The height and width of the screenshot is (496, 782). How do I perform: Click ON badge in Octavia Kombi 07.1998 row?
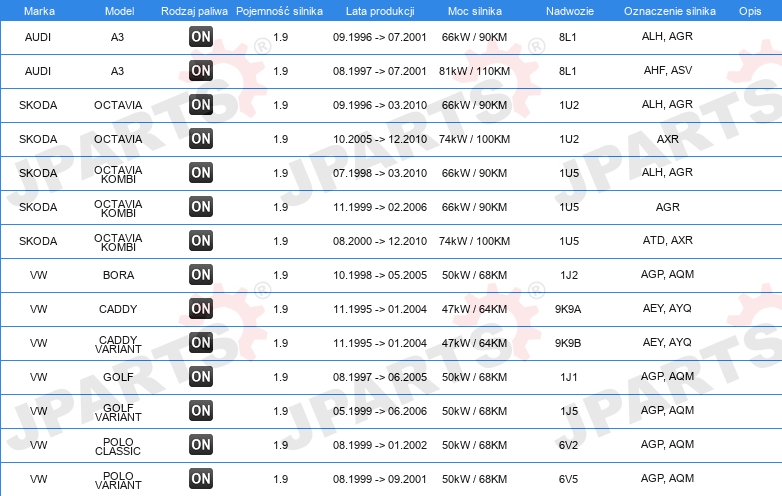pyautogui.click(x=201, y=172)
